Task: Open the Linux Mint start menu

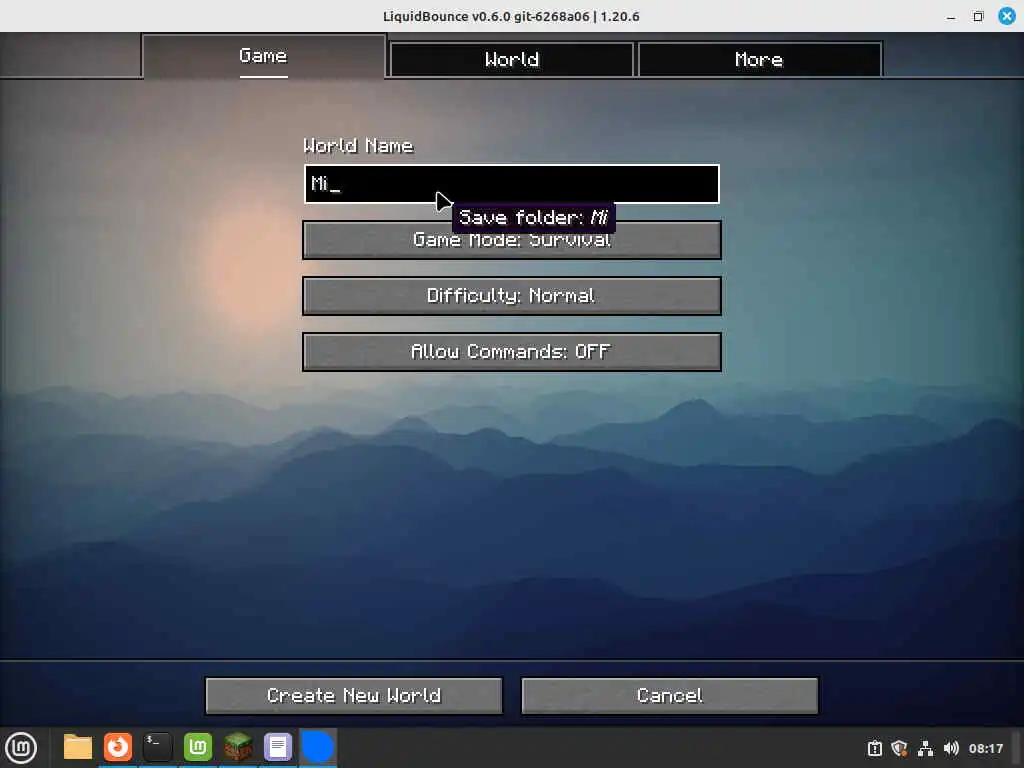Action: tap(21, 748)
